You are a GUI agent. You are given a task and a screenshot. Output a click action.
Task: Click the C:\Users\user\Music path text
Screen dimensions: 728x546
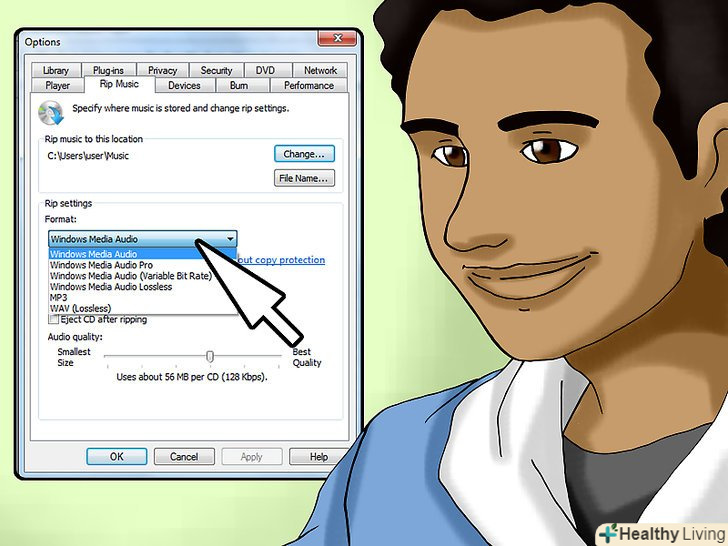coord(88,156)
